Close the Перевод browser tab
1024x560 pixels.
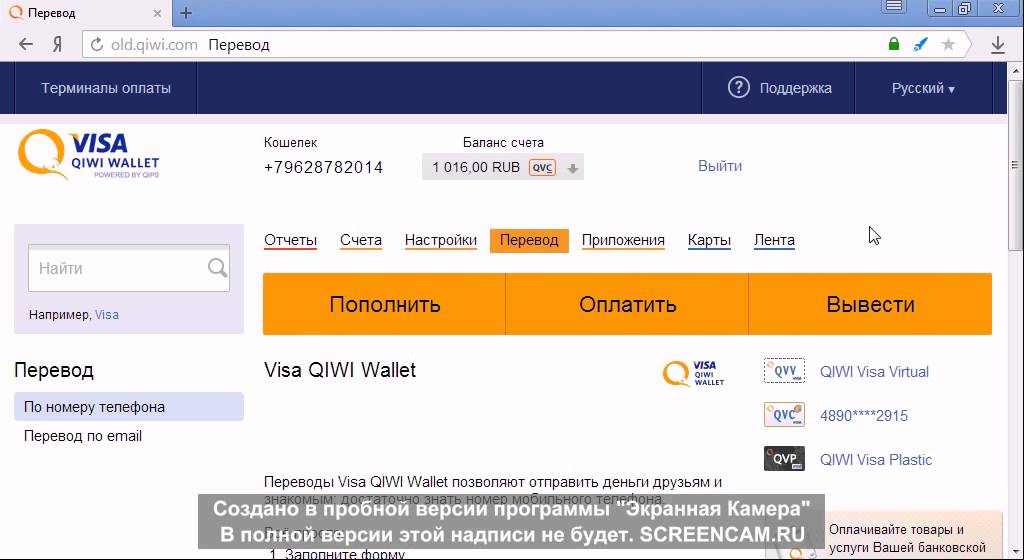pyautogui.click(x=157, y=13)
